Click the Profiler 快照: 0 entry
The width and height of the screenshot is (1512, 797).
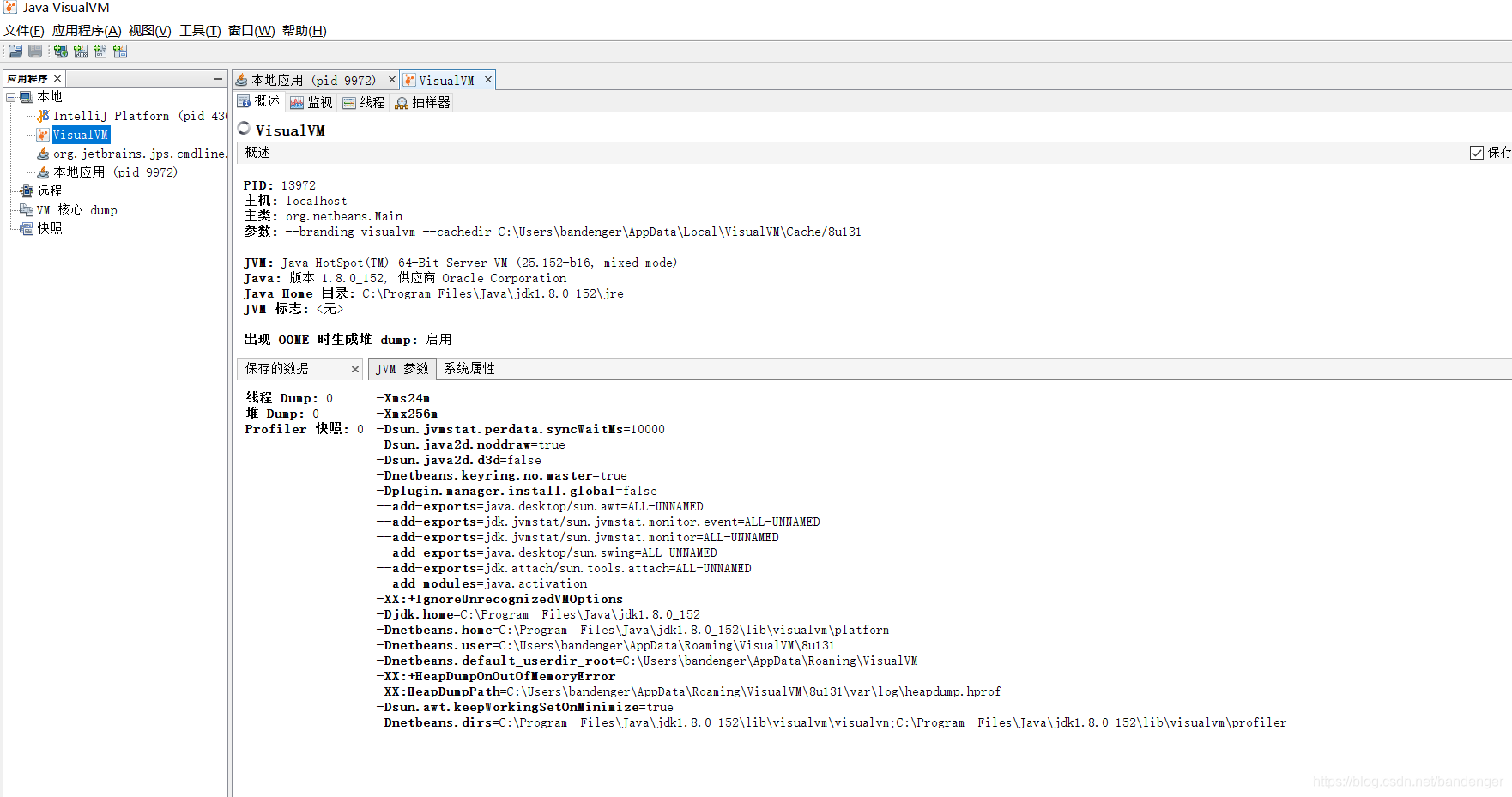click(x=304, y=429)
